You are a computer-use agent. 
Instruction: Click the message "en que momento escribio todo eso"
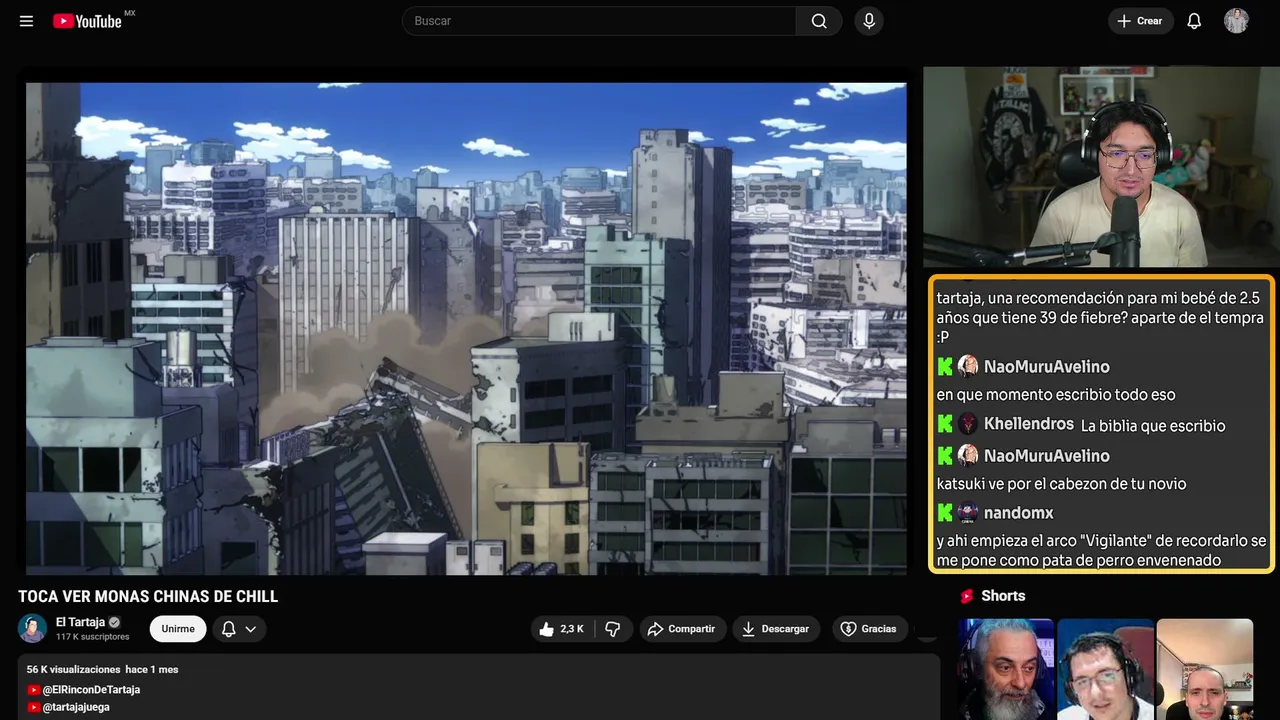pyautogui.click(x=1056, y=395)
